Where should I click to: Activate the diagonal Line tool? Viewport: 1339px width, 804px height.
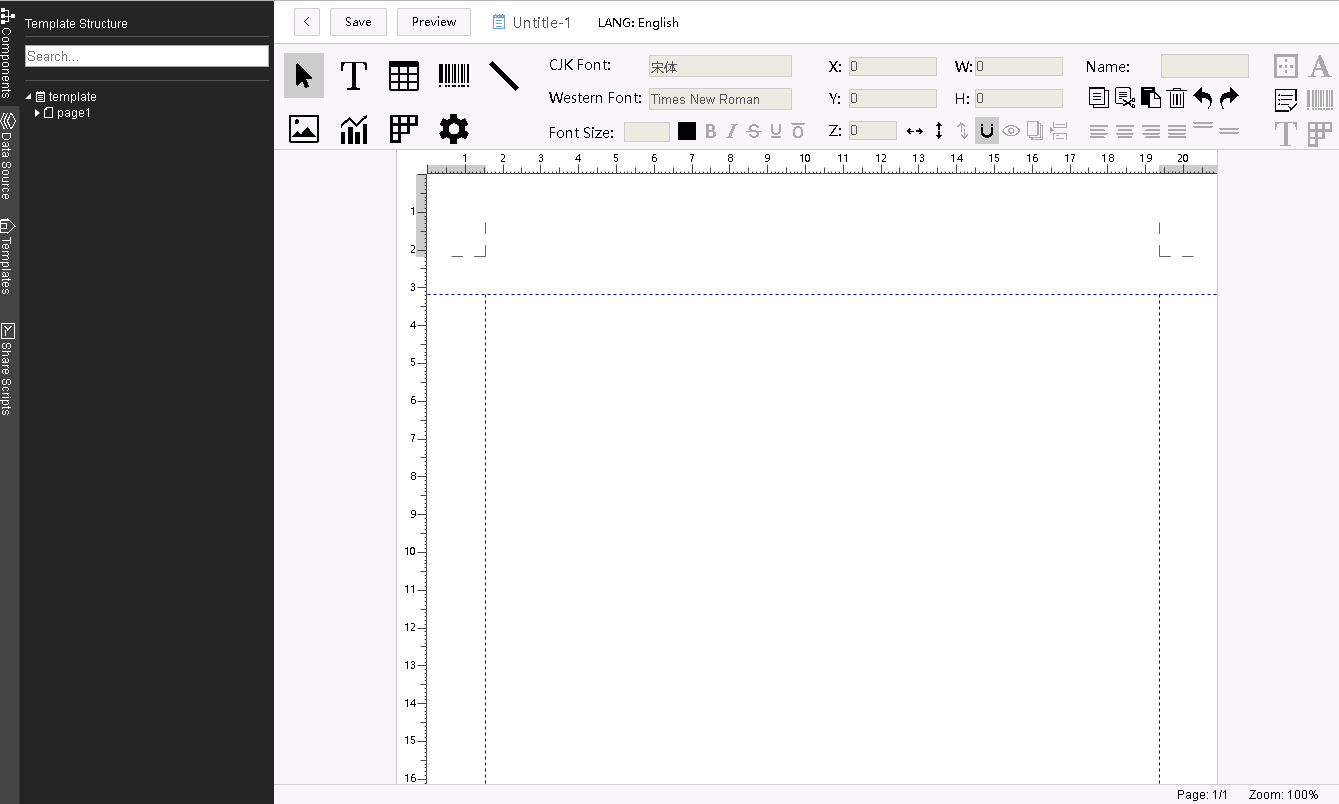coord(503,76)
